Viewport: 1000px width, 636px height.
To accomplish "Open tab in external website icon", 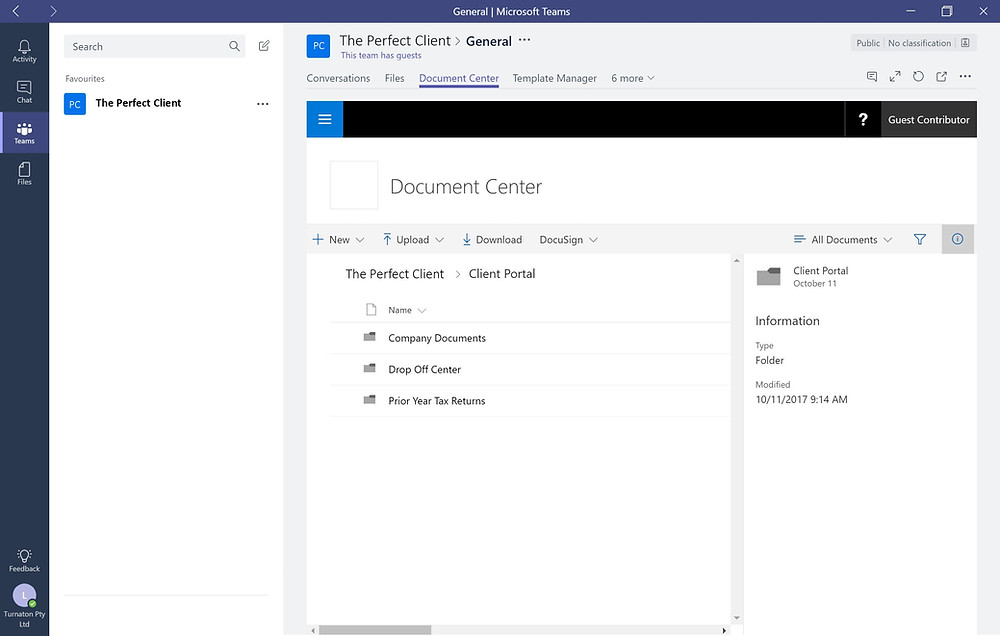I will [941, 77].
